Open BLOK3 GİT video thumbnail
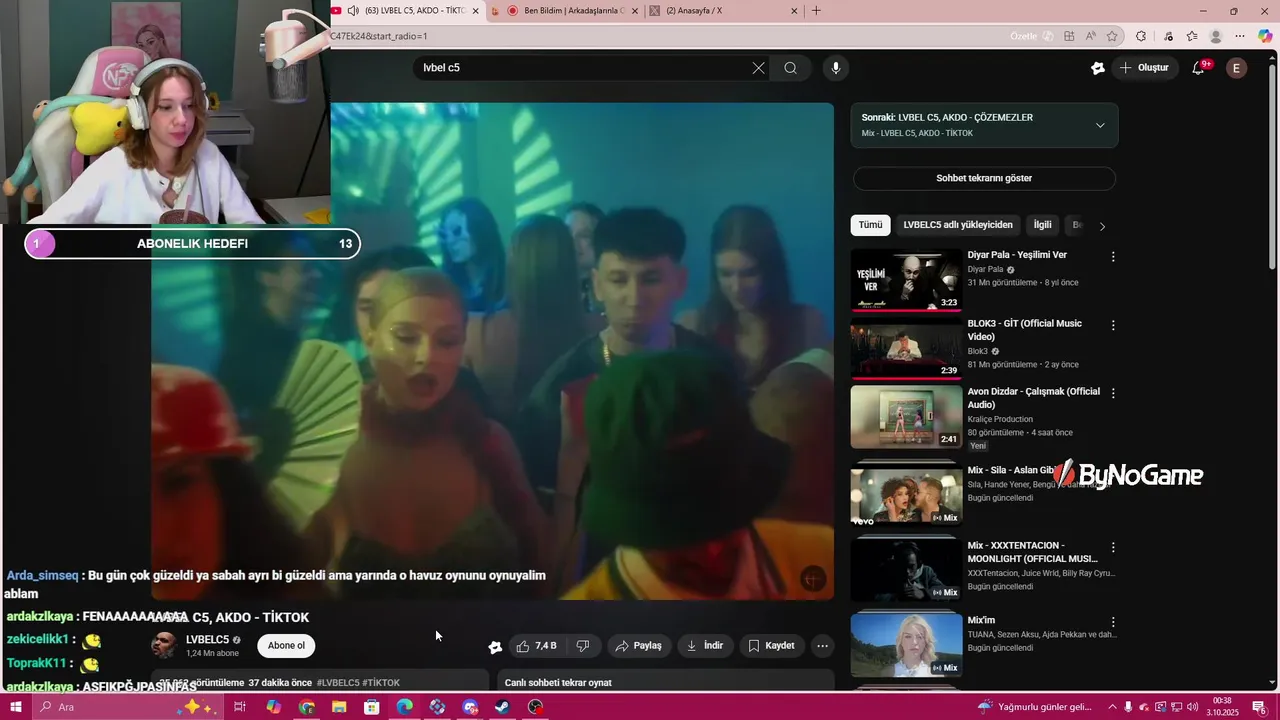This screenshot has width=1280, height=720. 906,349
